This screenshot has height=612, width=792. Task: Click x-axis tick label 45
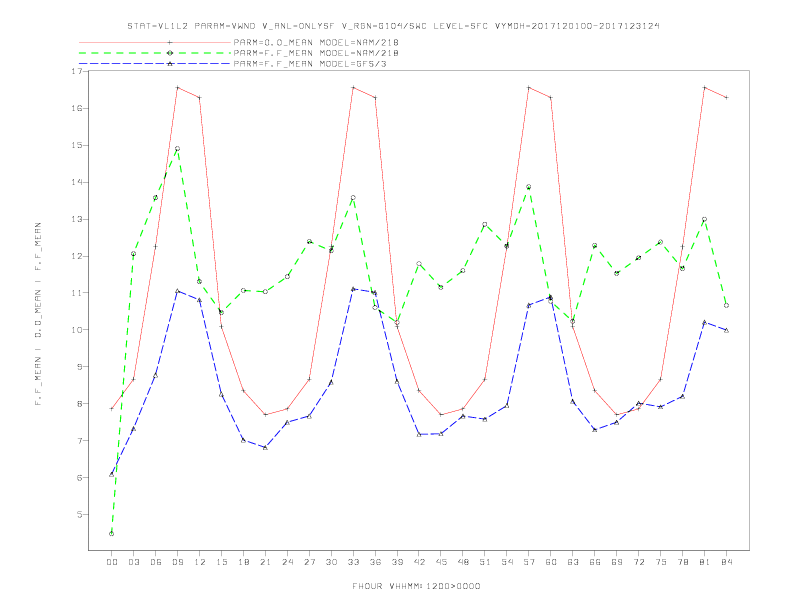click(441, 562)
